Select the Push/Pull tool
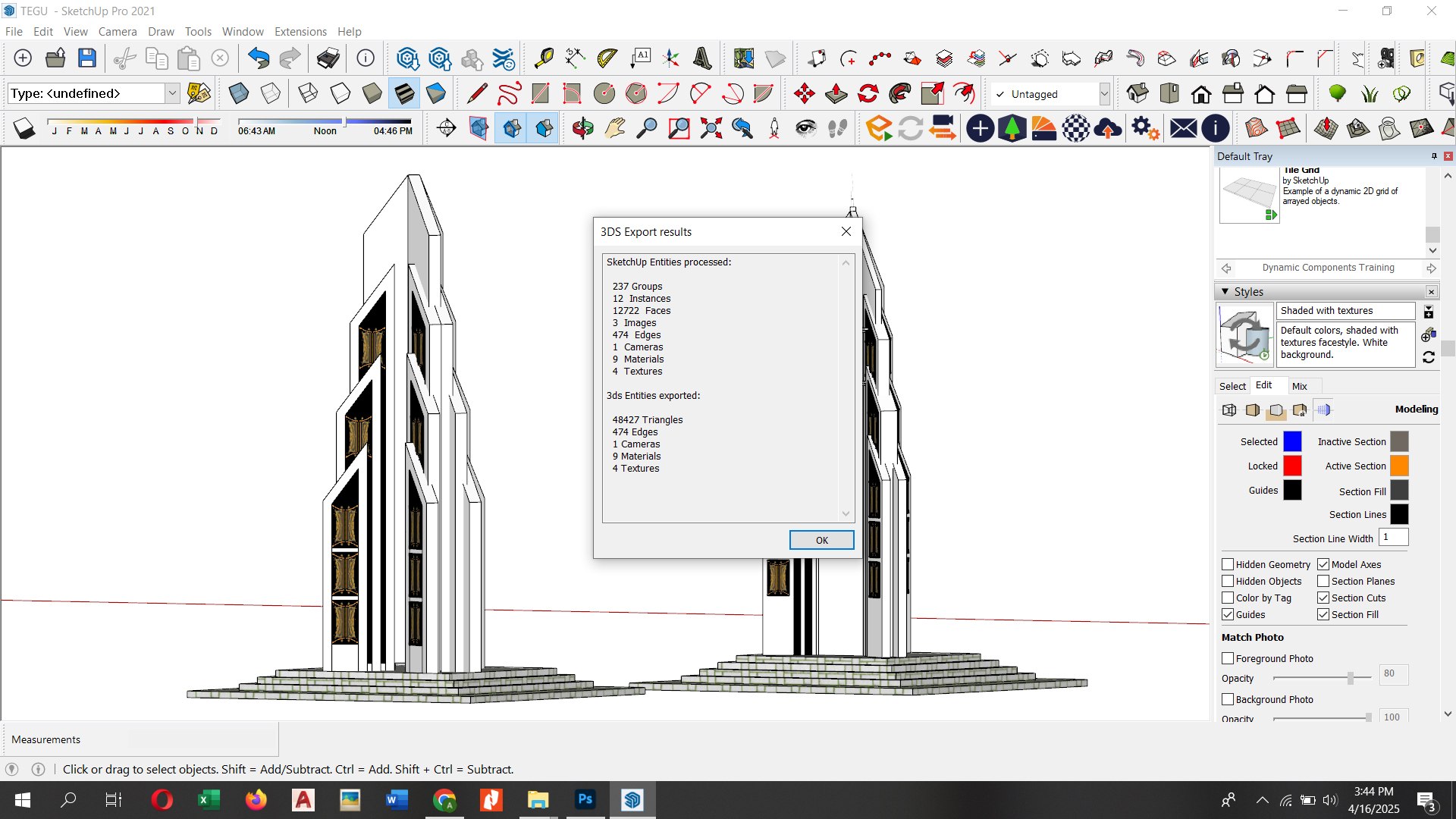The width and height of the screenshot is (1456, 819). [x=836, y=94]
